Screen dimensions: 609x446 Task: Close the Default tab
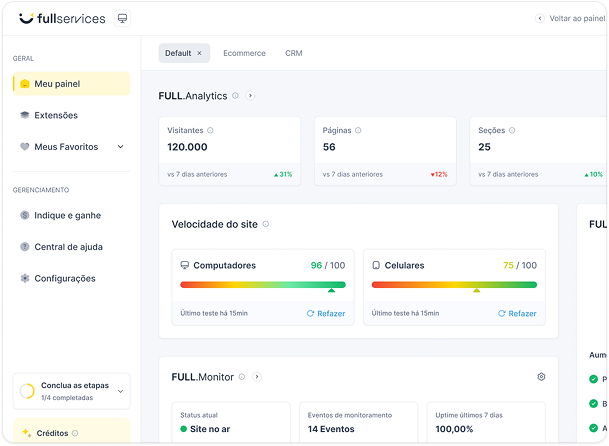(x=199, y=53)
